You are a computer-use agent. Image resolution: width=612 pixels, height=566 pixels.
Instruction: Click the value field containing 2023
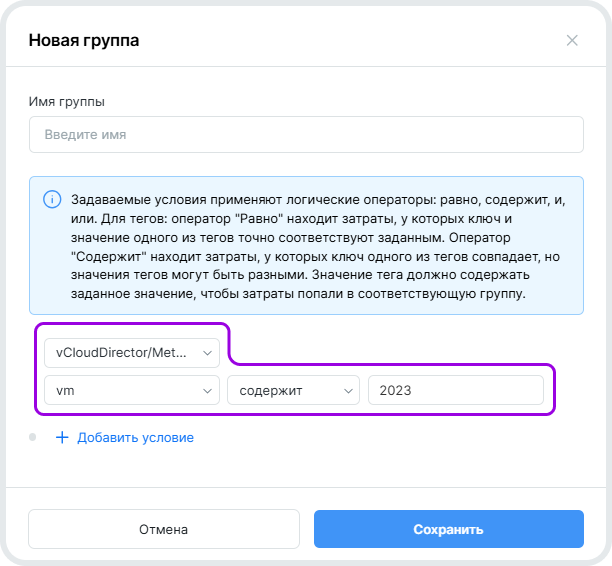[456, 391]
